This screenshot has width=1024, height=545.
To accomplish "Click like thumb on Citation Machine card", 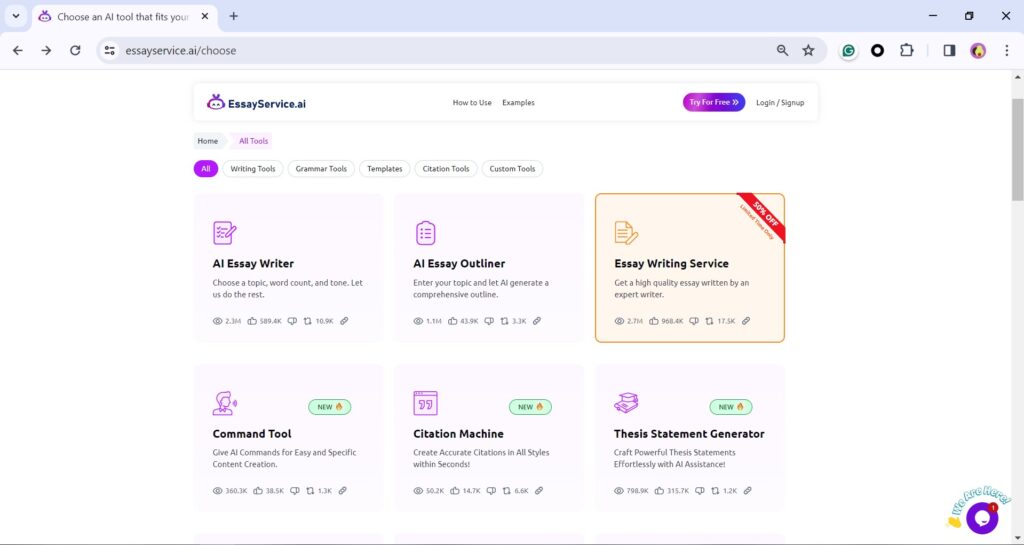I will click(x=455, y=491).
